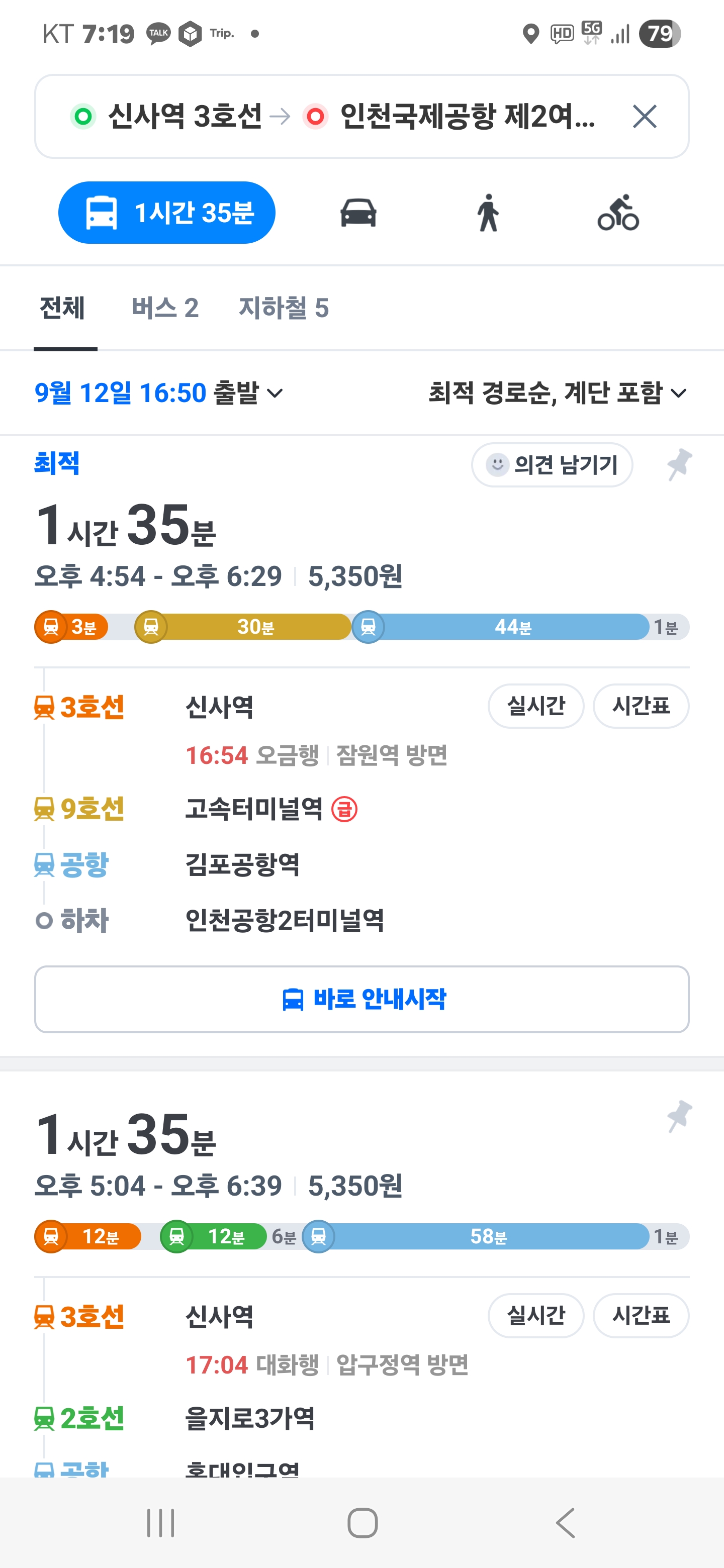Screen dimensions: 724x1568
Task: Select the transit mode 1시간 35분 button
Action: point(167,213)
